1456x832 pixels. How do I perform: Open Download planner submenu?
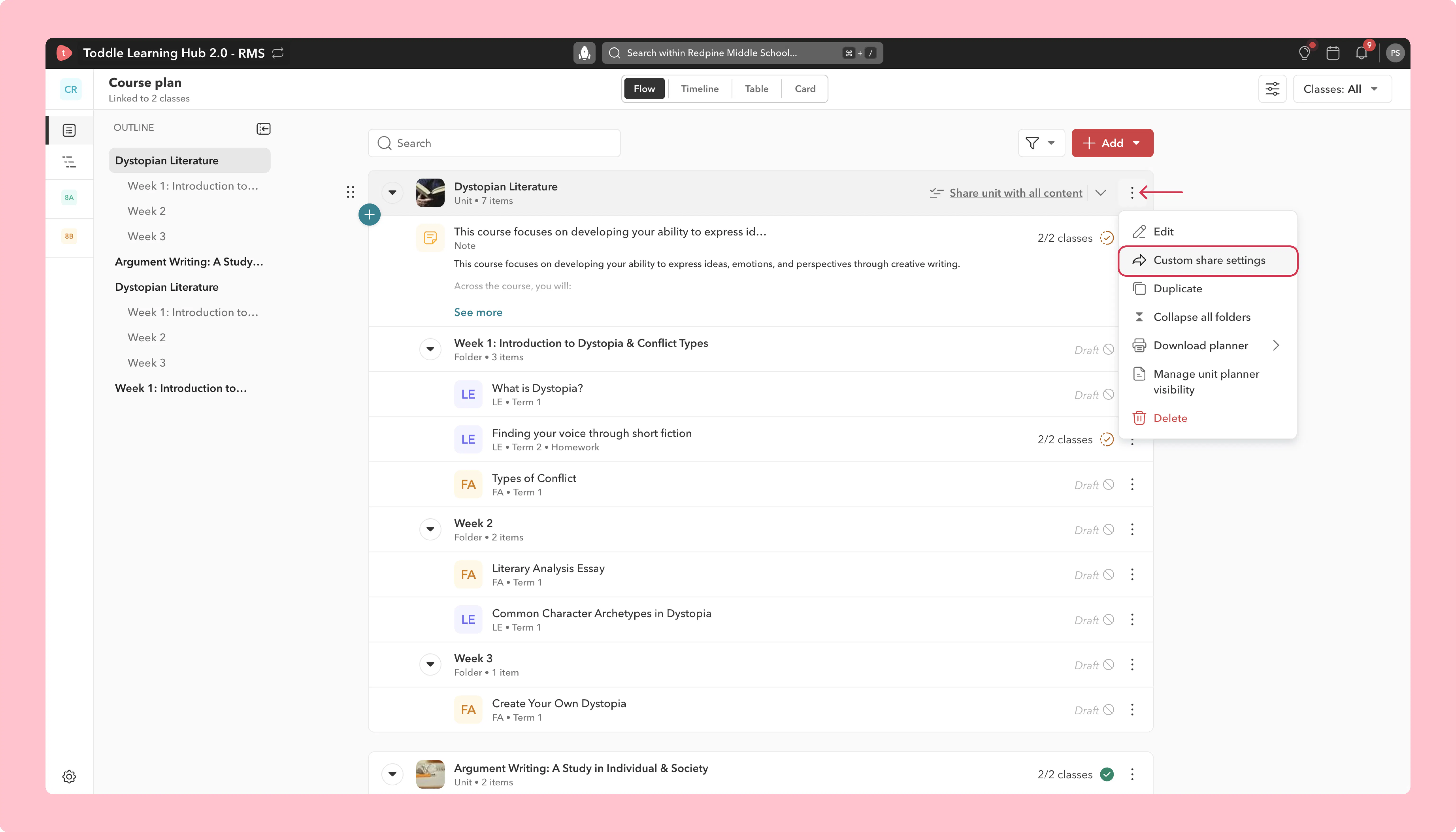pyautogui.click(x=1207, y=346)
